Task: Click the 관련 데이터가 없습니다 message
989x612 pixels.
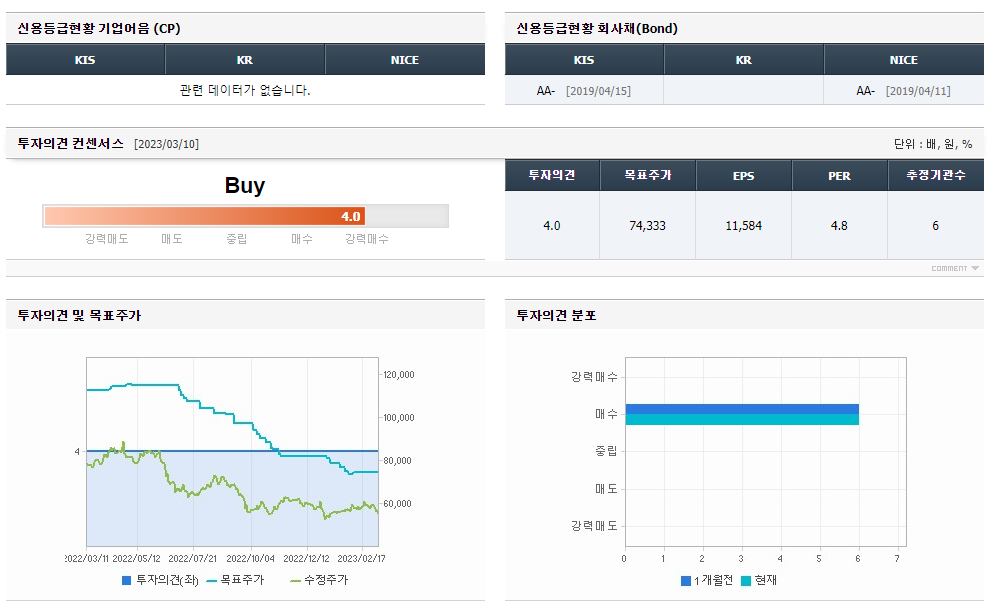Action: point(245,90)
